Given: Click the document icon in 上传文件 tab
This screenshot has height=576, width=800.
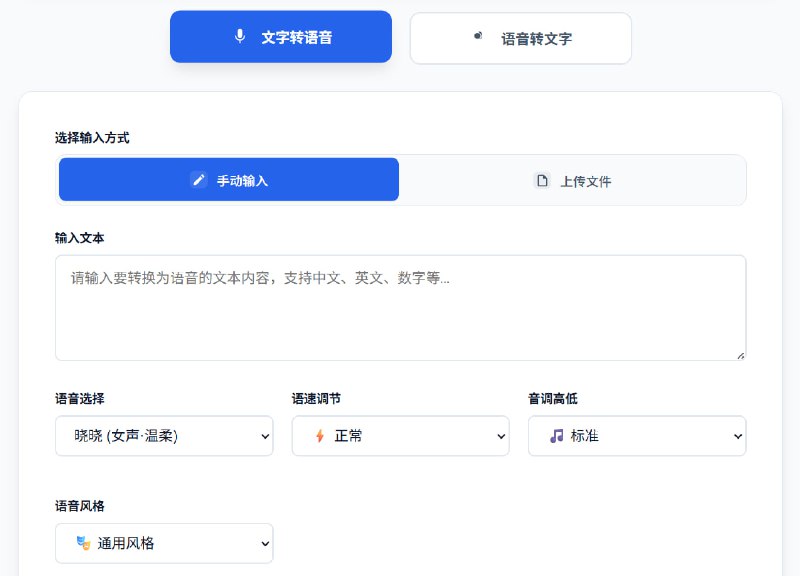Looking at the screenshot, I should coord(541,180).
